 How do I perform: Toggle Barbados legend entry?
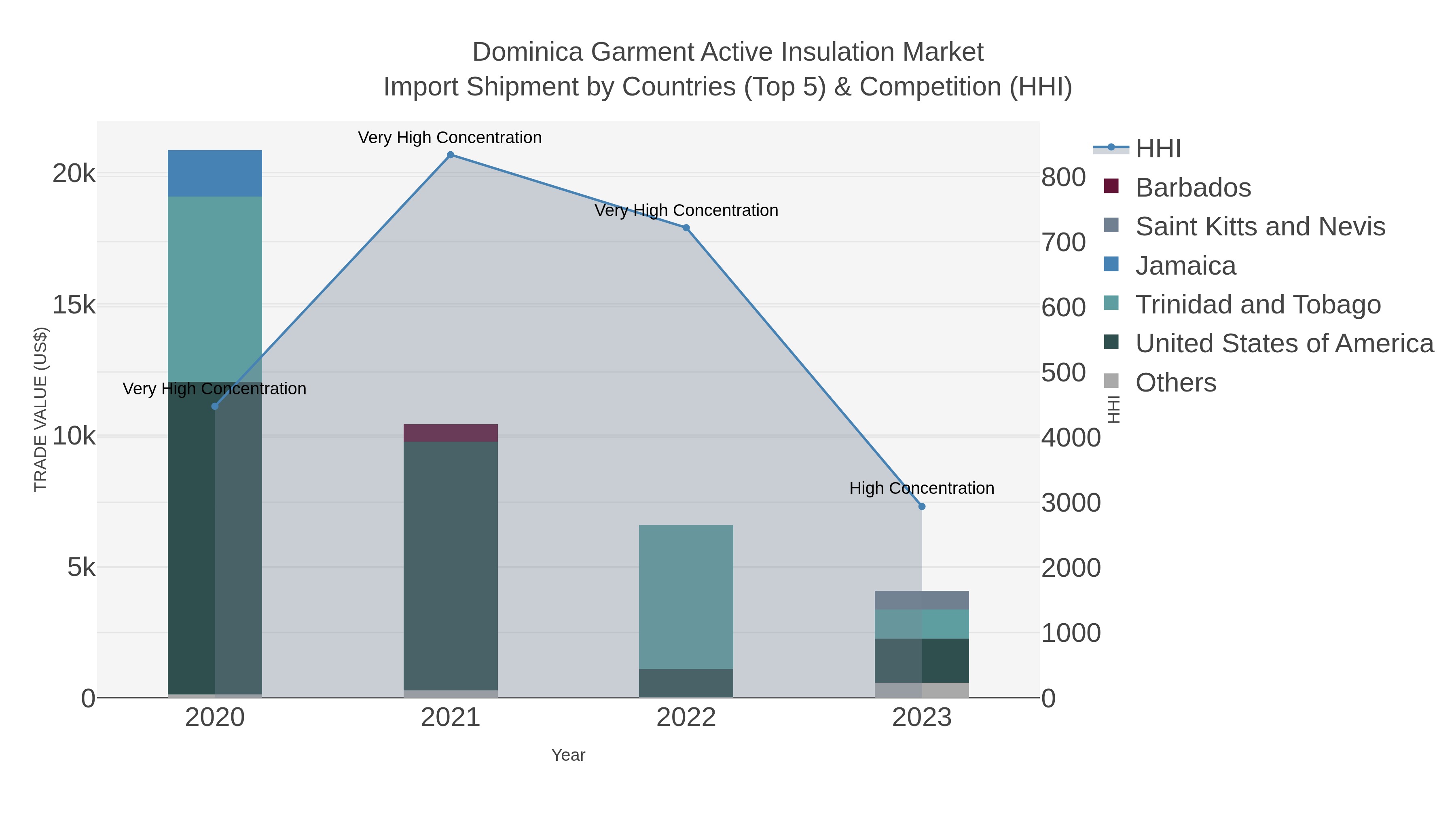coord(1177,187)
